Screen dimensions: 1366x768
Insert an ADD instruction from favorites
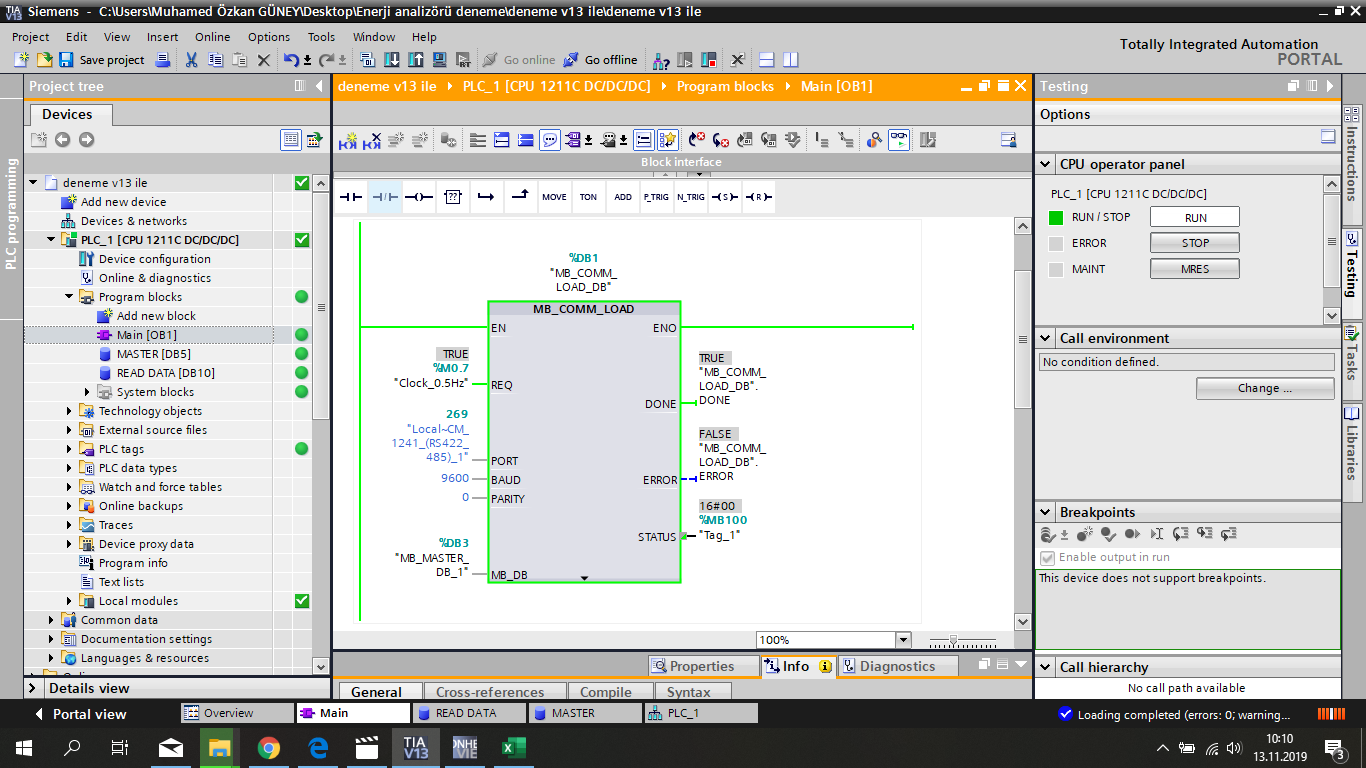623,197
